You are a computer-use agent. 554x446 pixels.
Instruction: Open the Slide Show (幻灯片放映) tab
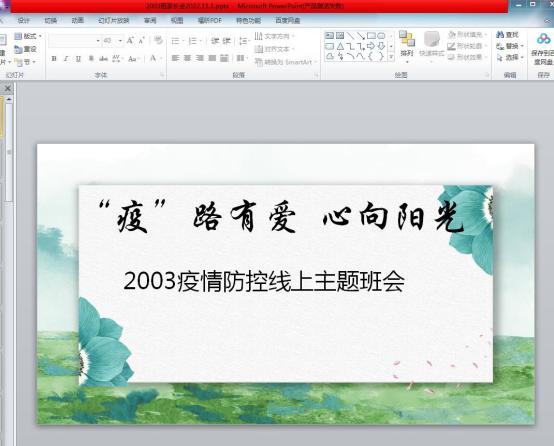pyautogui.click(x=113, y=20)
